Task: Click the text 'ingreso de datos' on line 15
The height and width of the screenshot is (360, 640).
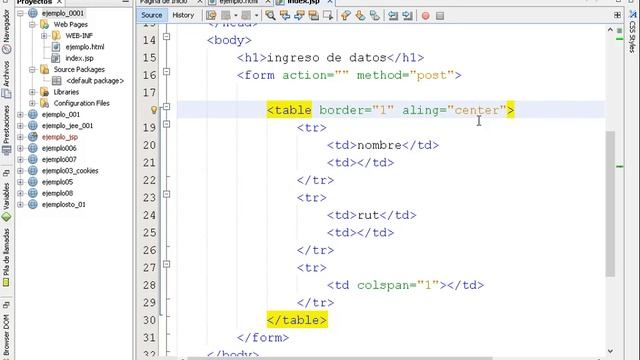Action: coord(327,58)
